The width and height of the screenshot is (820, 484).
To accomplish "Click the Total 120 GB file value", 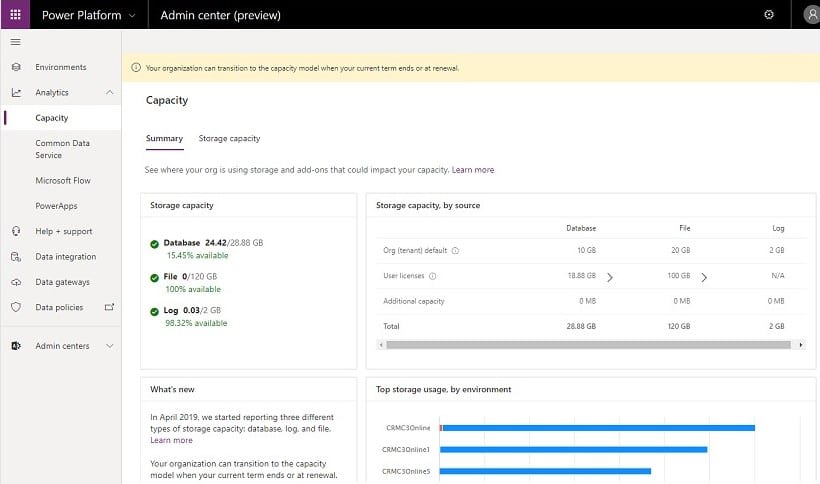I will [679, 326].
